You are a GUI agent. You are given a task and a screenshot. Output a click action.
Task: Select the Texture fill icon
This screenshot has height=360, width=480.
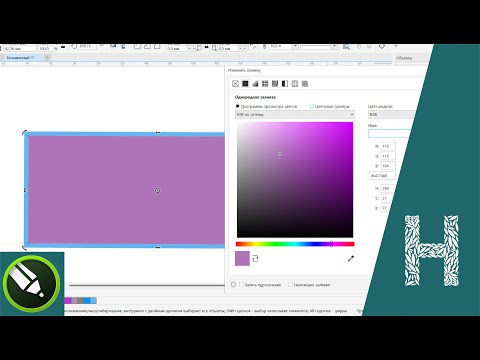tap(295, 84)
